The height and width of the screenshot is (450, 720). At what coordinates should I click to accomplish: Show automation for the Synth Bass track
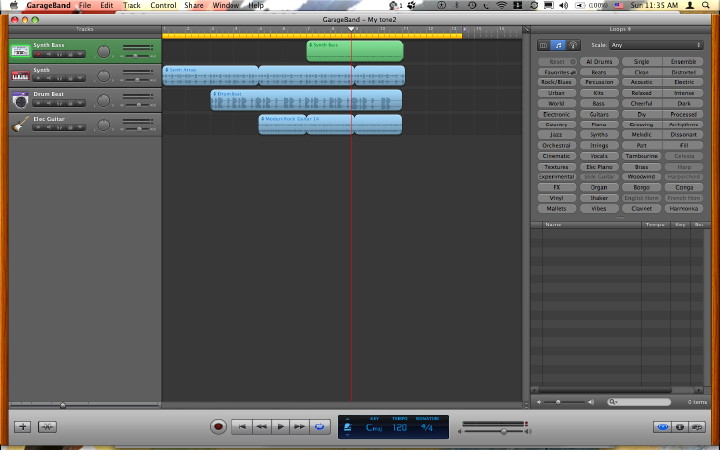80,54
